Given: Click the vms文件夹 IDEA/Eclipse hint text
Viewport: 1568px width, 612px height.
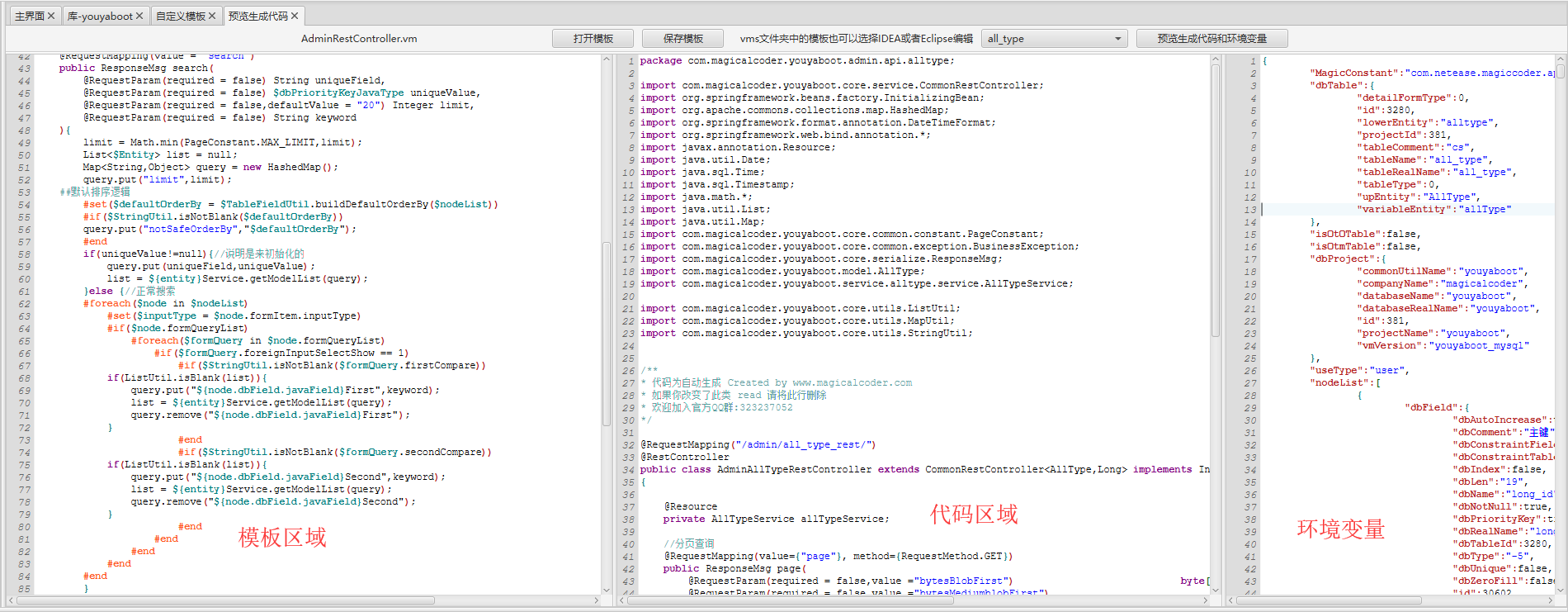Looking at the screenshot, I should pos(857,39).
